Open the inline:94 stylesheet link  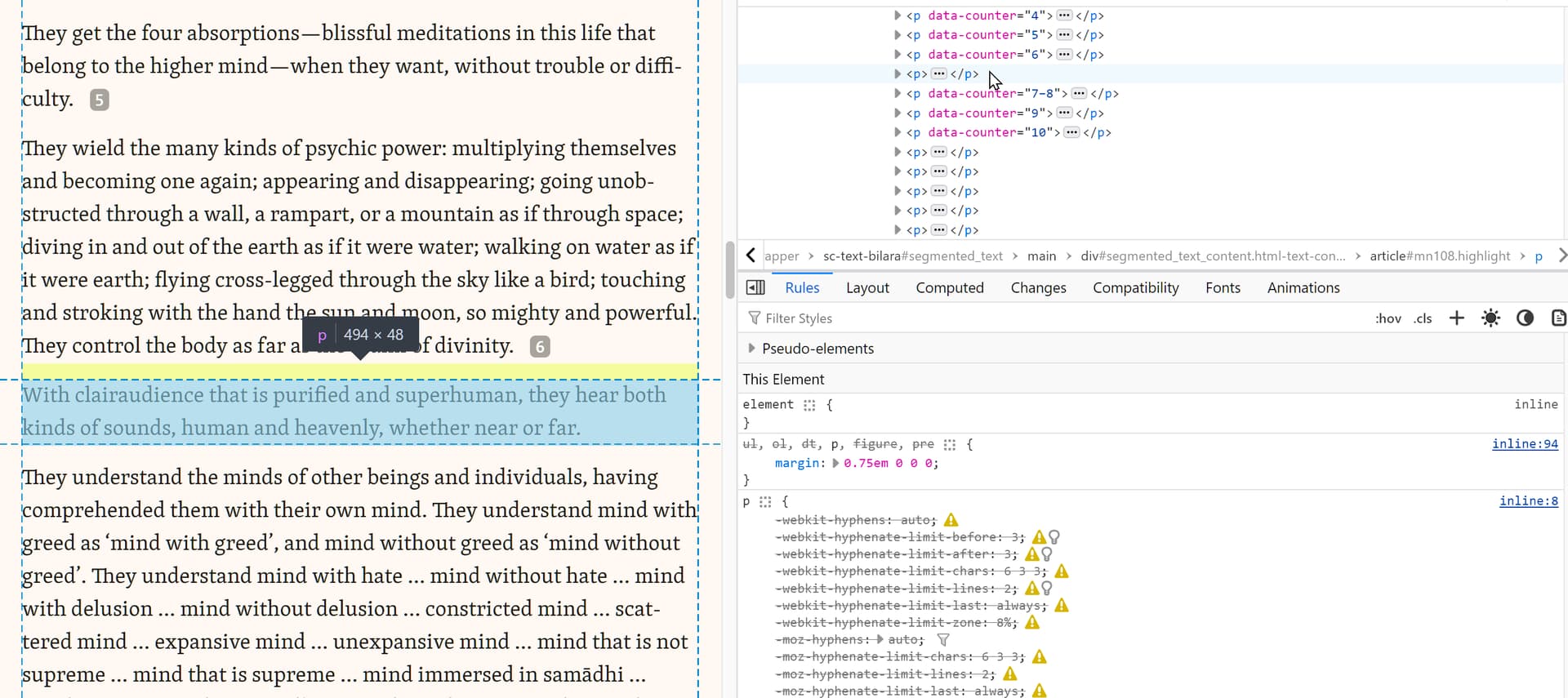[x=1524, y=444]
